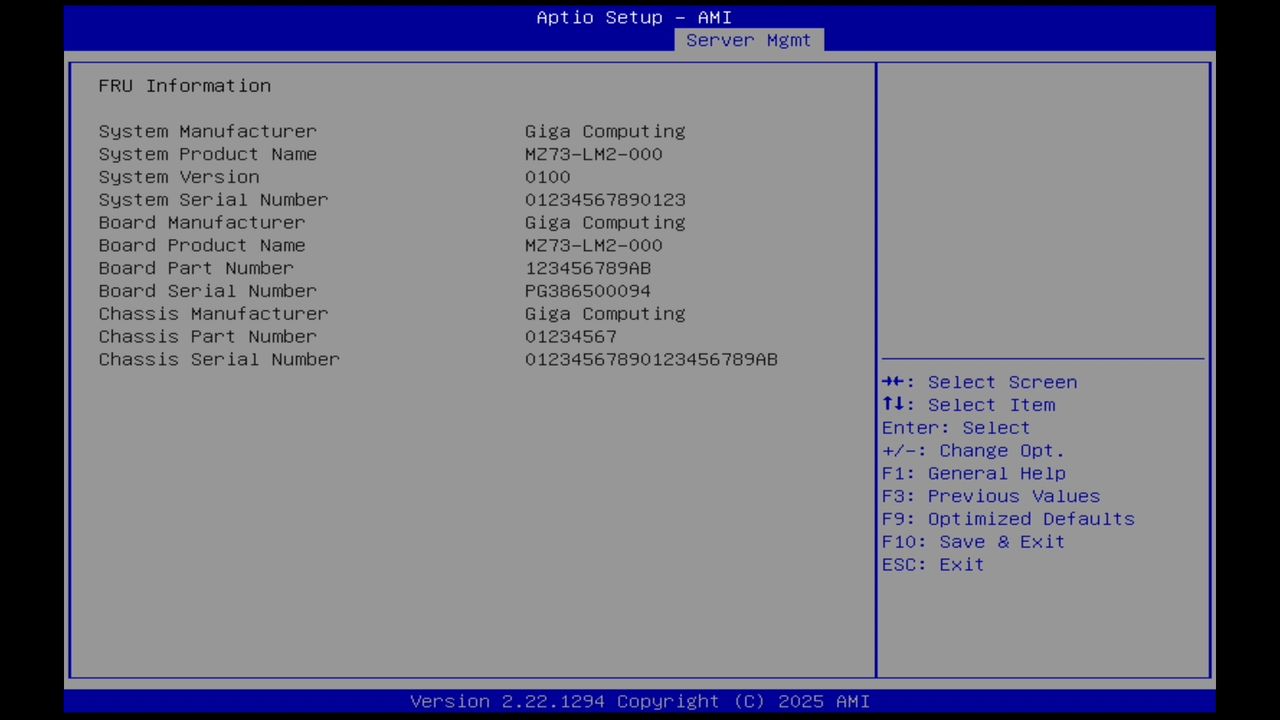Click the System Version value 0100
This screenshot has width=1280, height=720.
pyautogui.click(x=547, y=177)
